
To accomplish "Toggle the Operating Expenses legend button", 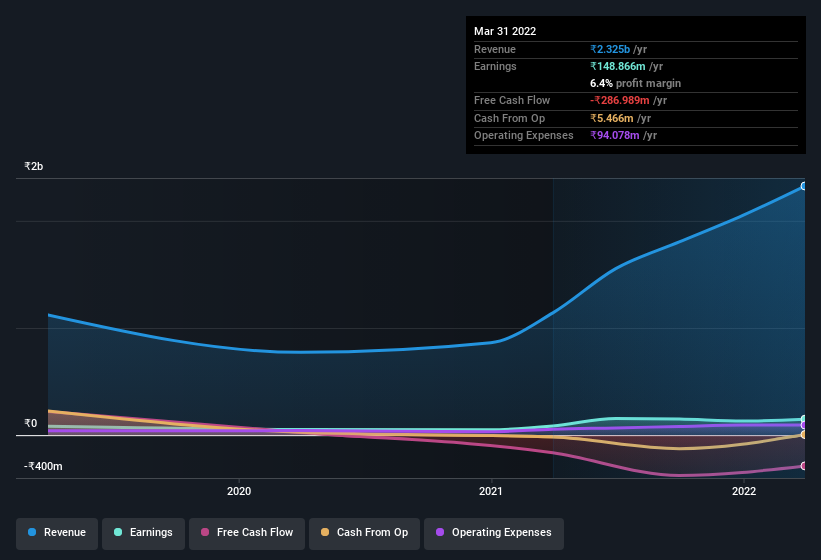I will point(494,533).
